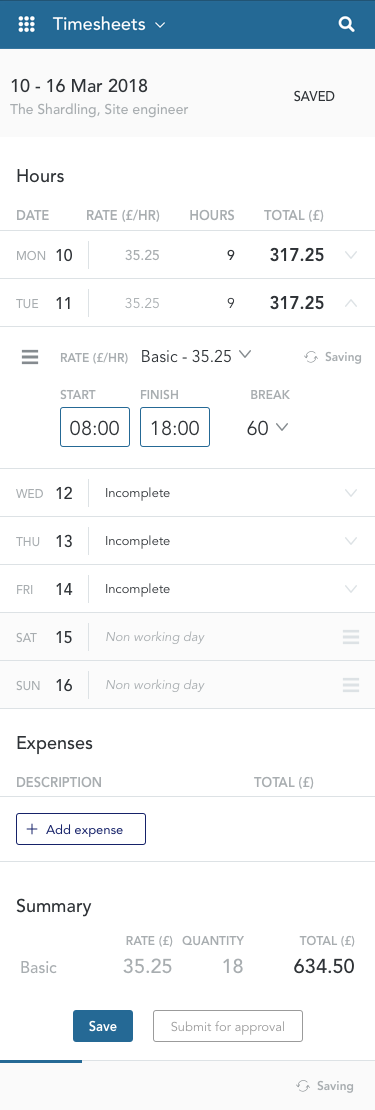375x1110 pixels.
Task: Click the plus icon in Add expense
Action: (x=32, y=830)
